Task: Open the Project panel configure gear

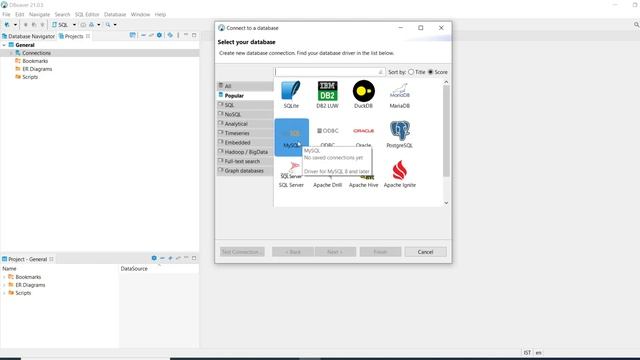Action: [154, 258]
